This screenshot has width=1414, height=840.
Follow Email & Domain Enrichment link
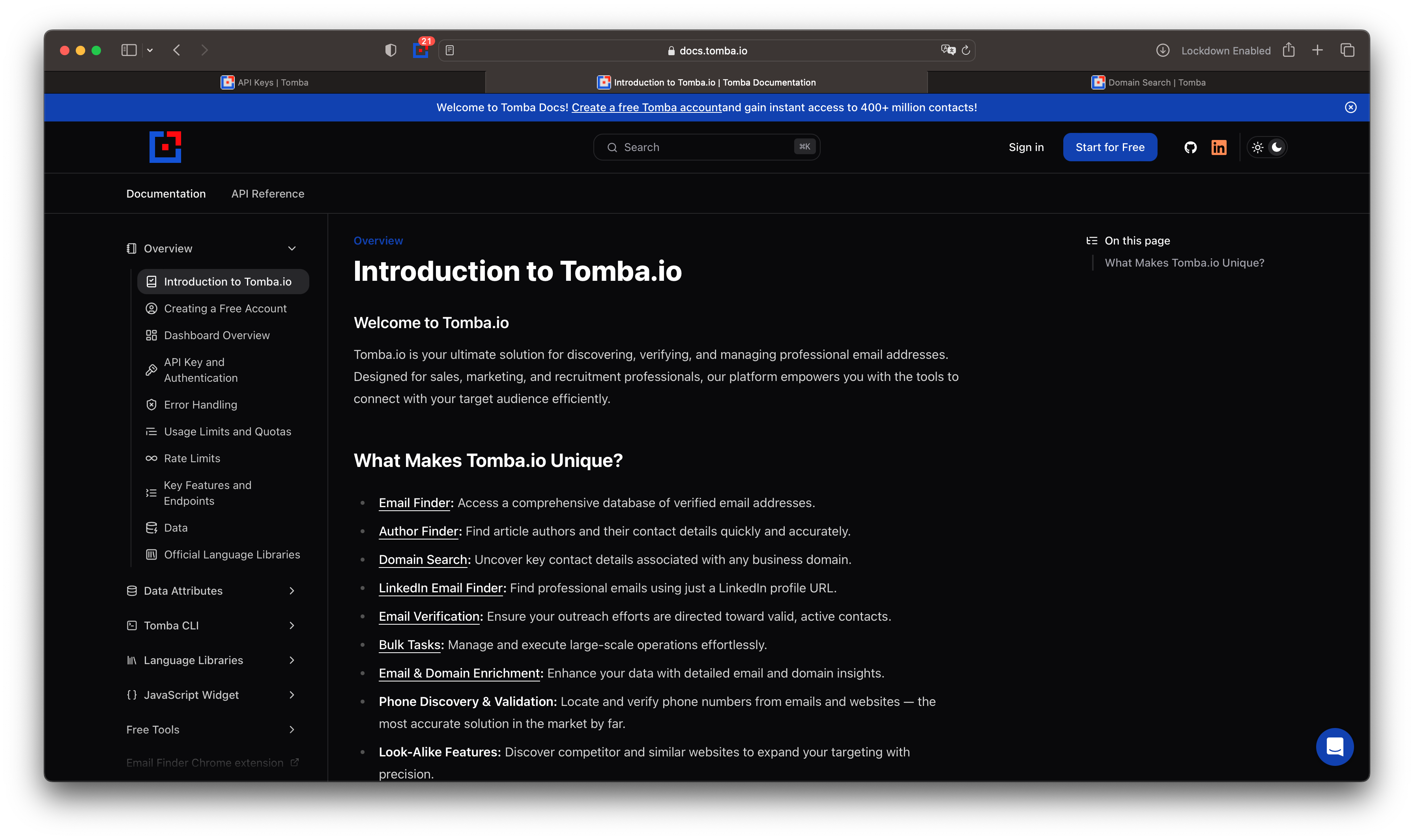click(x=459, y=674)
